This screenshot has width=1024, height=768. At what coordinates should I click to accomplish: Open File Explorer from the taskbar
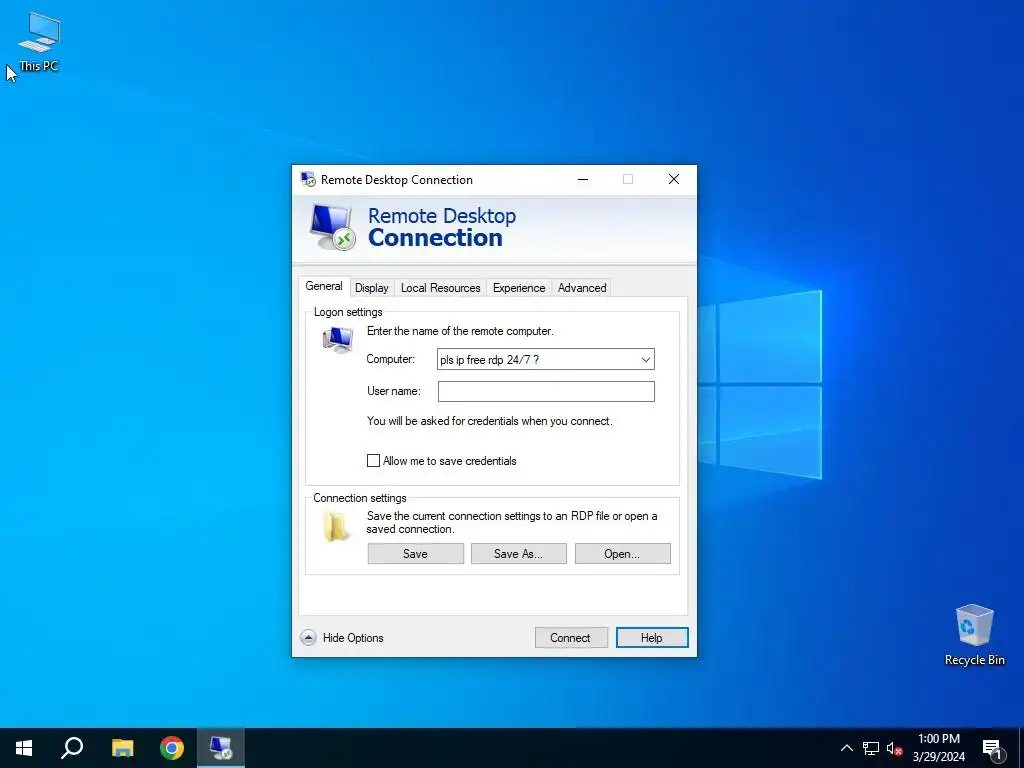(x=122, y=748)
